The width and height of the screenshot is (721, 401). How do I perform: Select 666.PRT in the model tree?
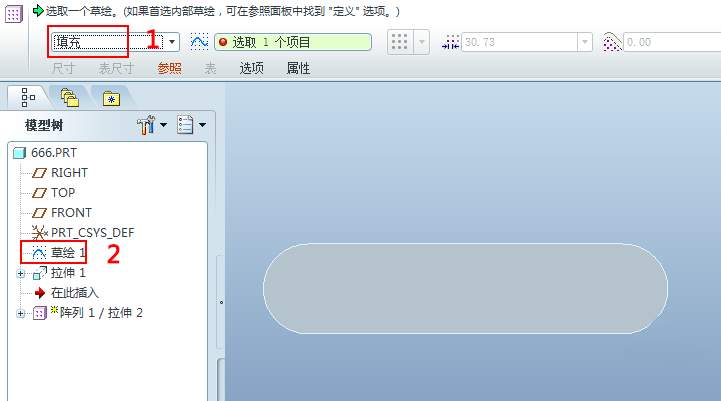[54, 153]
